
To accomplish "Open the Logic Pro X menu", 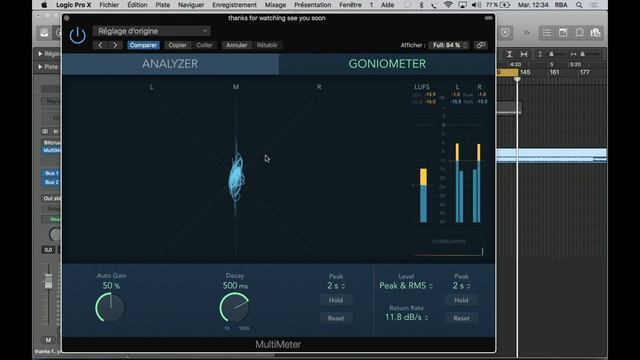I will 73,5.
